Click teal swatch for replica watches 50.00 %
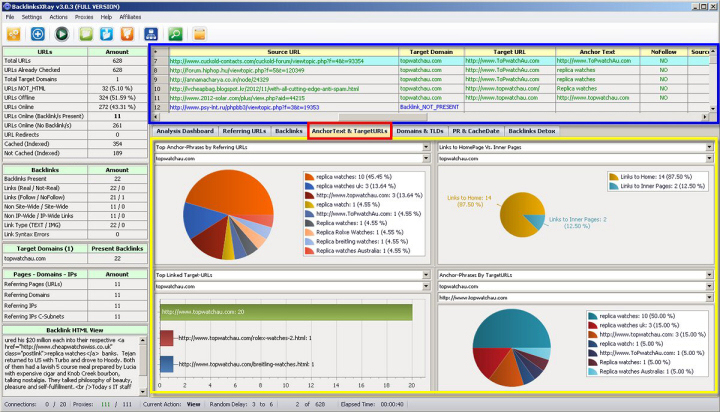The height and width of the screenshot is (412, 720). [593, 316]
